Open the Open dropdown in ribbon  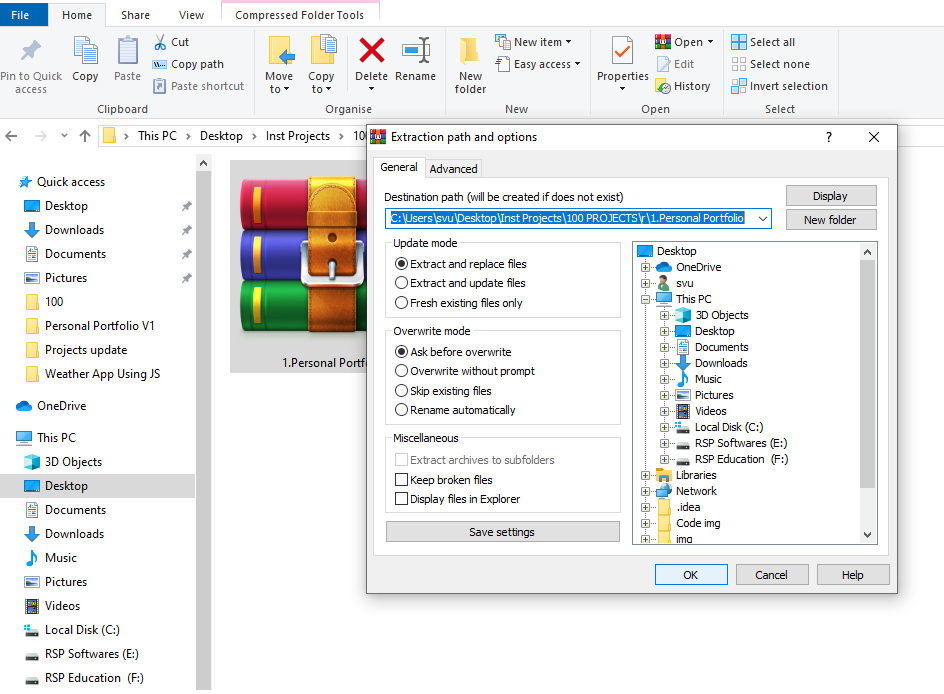click(685, 42)
